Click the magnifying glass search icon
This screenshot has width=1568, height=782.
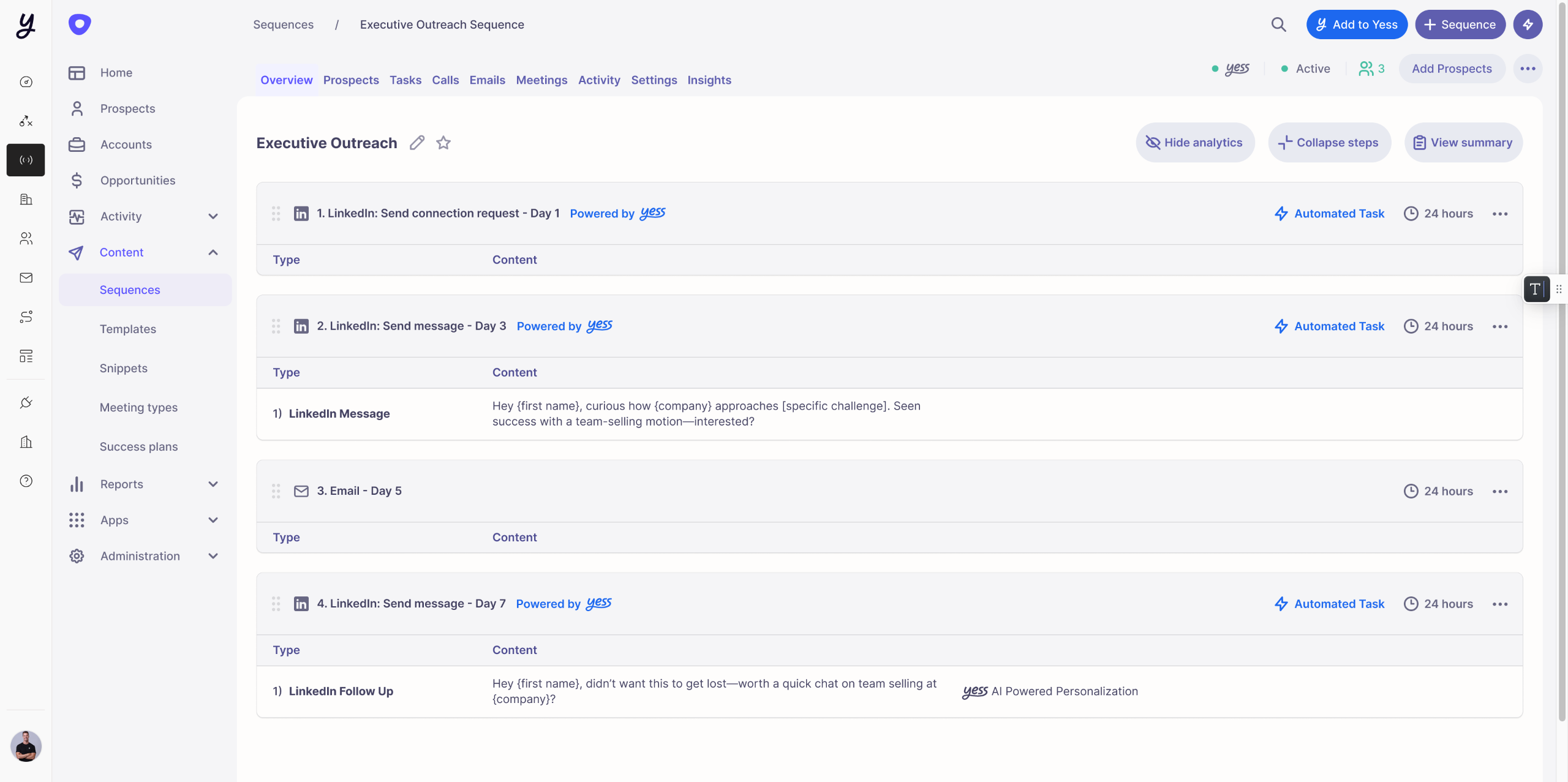pyautogui.click(x=1278, y=24)
